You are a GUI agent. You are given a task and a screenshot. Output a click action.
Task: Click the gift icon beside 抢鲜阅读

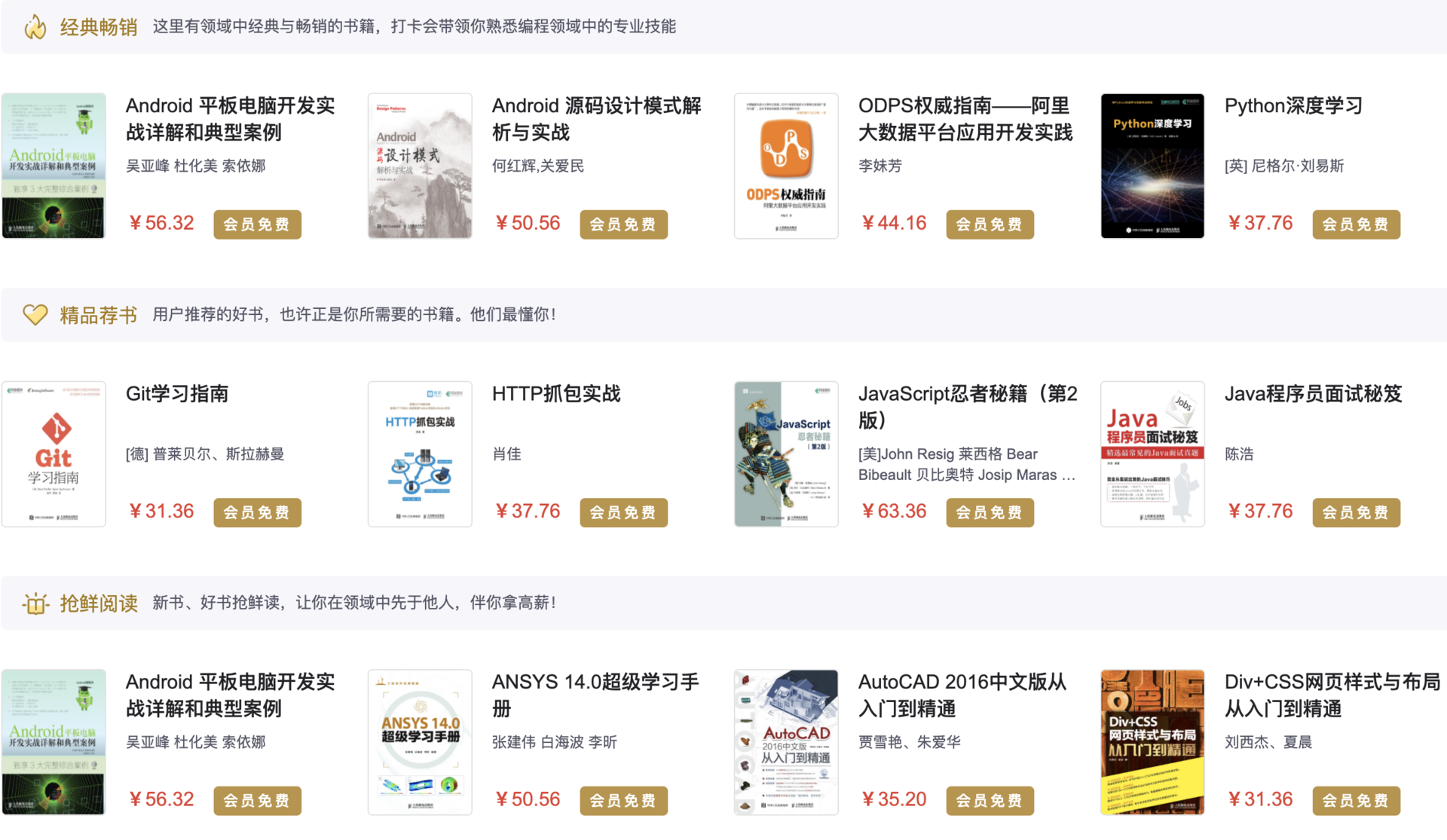click(x=35, y=603)
